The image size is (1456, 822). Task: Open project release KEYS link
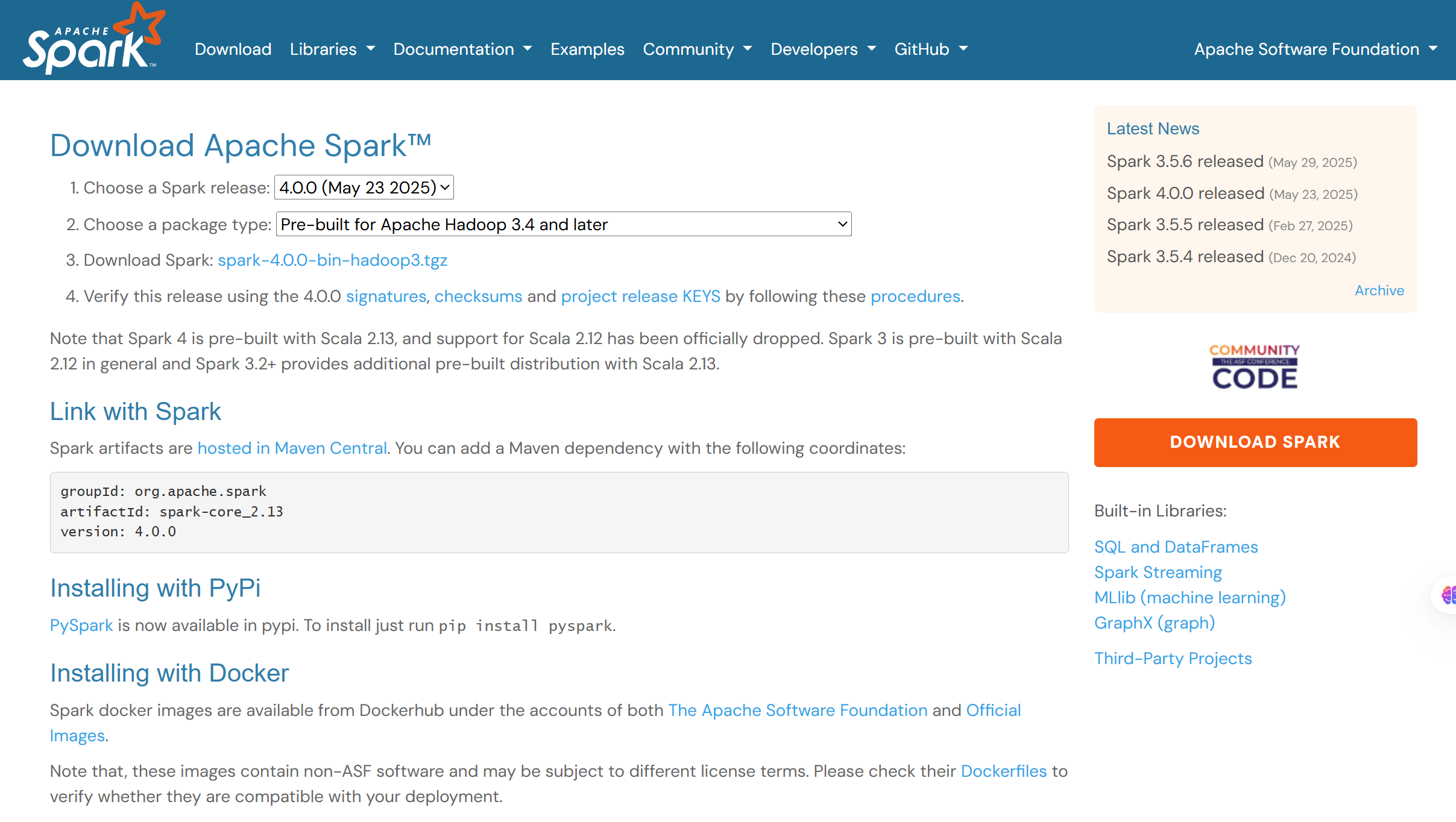pyautogui.click(x=640, y=296)
